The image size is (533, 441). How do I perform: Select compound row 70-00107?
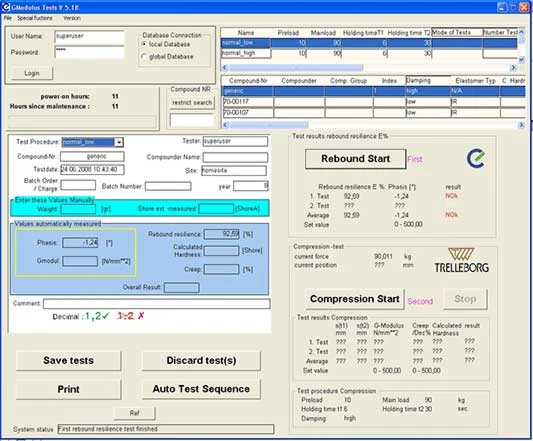pyautogui.click(x=374, y=113)
